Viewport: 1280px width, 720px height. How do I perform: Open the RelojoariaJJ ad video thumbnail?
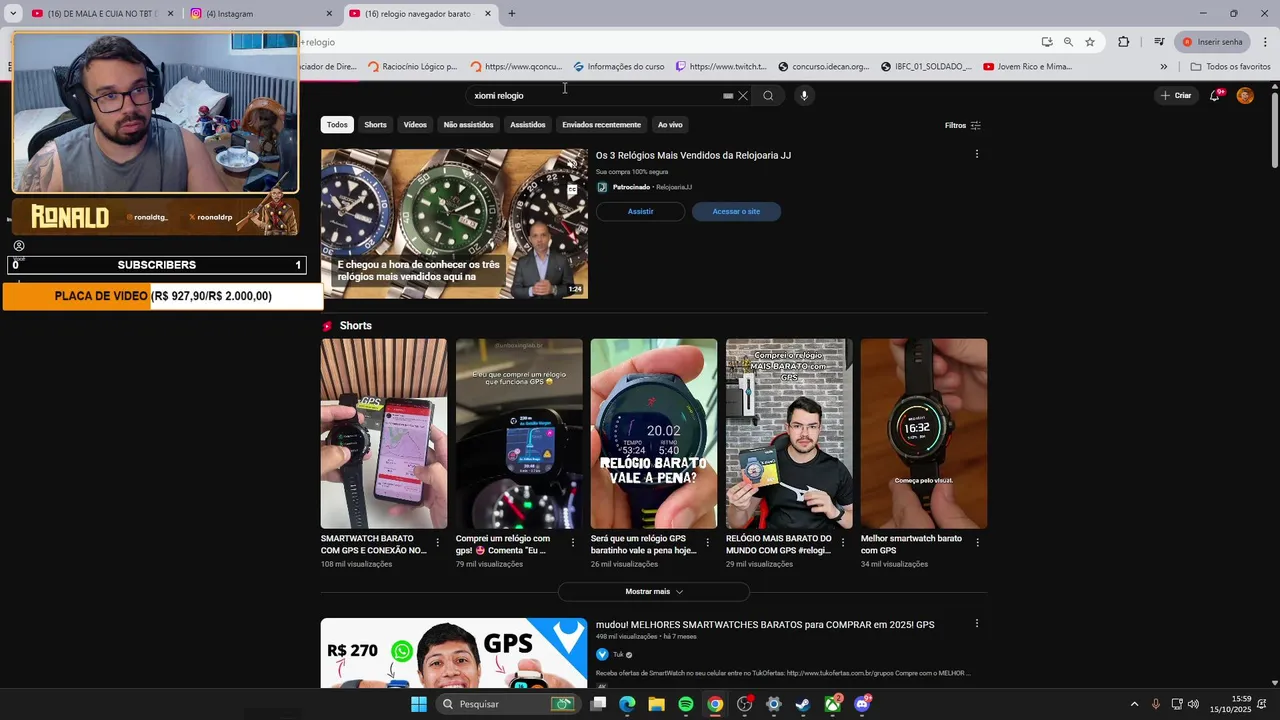pos(454,224)
